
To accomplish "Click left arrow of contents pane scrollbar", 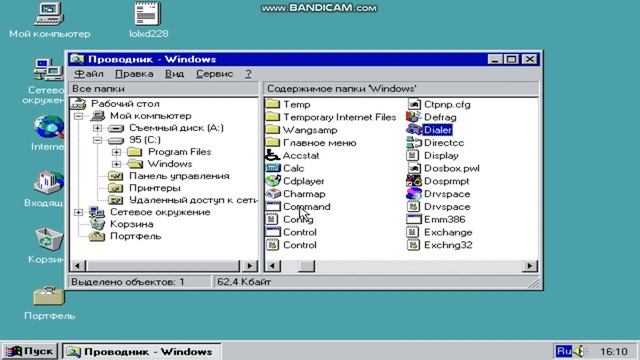I will tap(273, 266).
